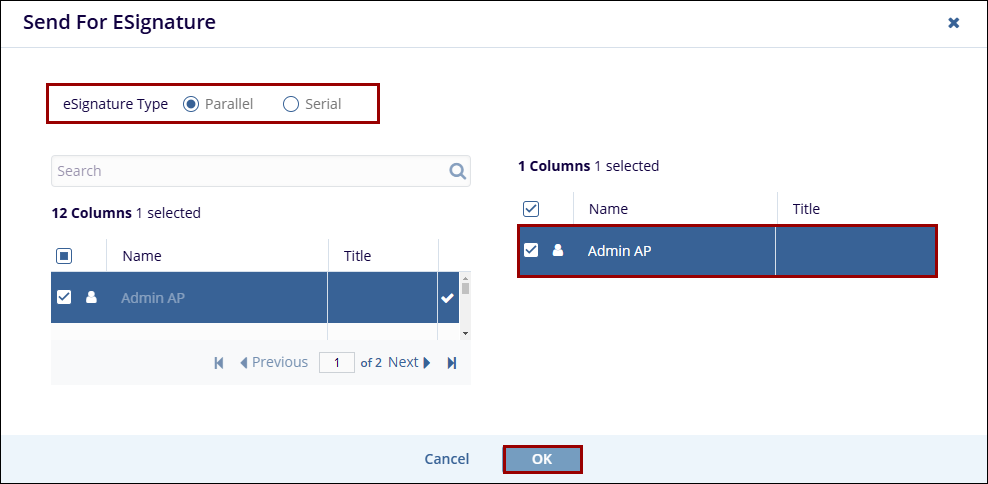Uncheck Admin AP in left user list
The width and height of the screenshot is (988, 484).
[x=64, y=297]
